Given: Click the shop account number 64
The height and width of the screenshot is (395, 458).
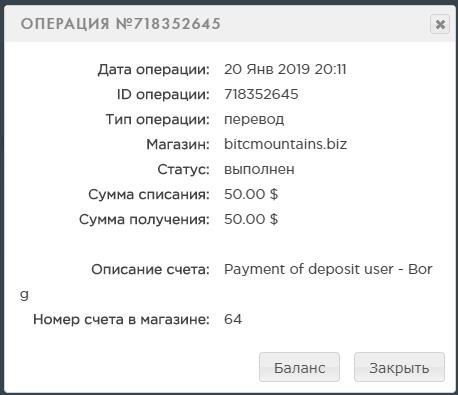Looking at the screenshot, I should click(233, 319).
